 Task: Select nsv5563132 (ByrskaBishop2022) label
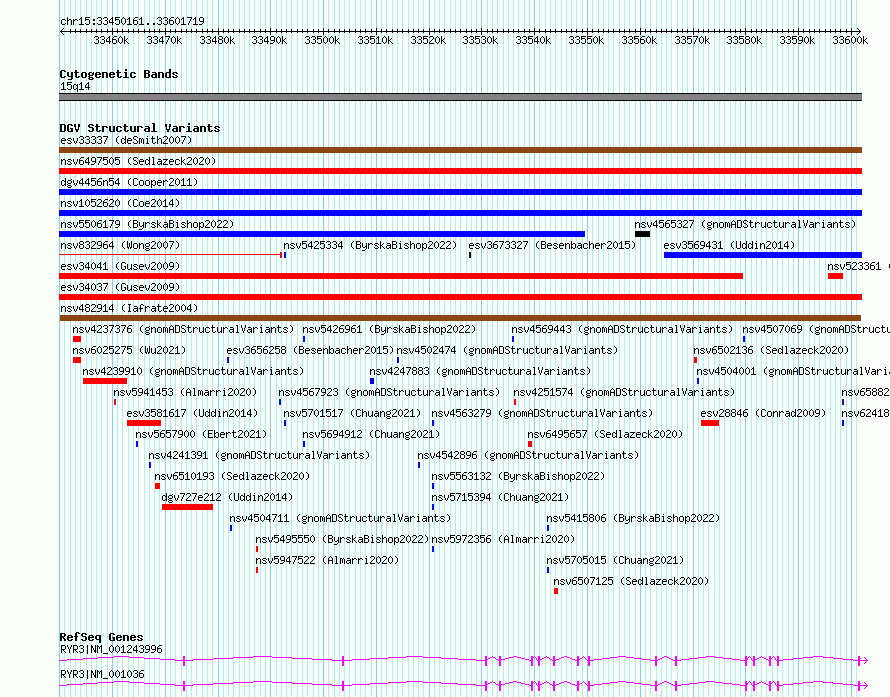click(518, 476)
